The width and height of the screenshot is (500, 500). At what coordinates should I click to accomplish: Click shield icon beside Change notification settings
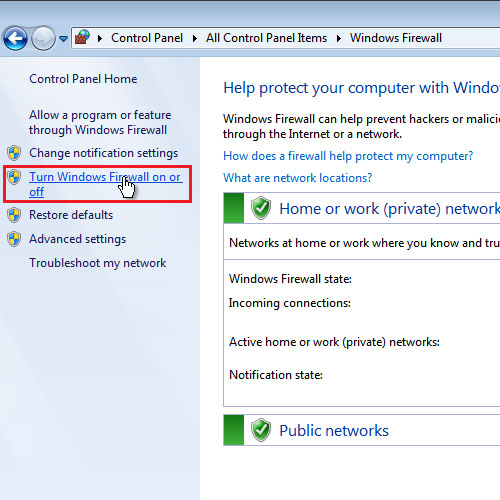click(x=14, y=153)
